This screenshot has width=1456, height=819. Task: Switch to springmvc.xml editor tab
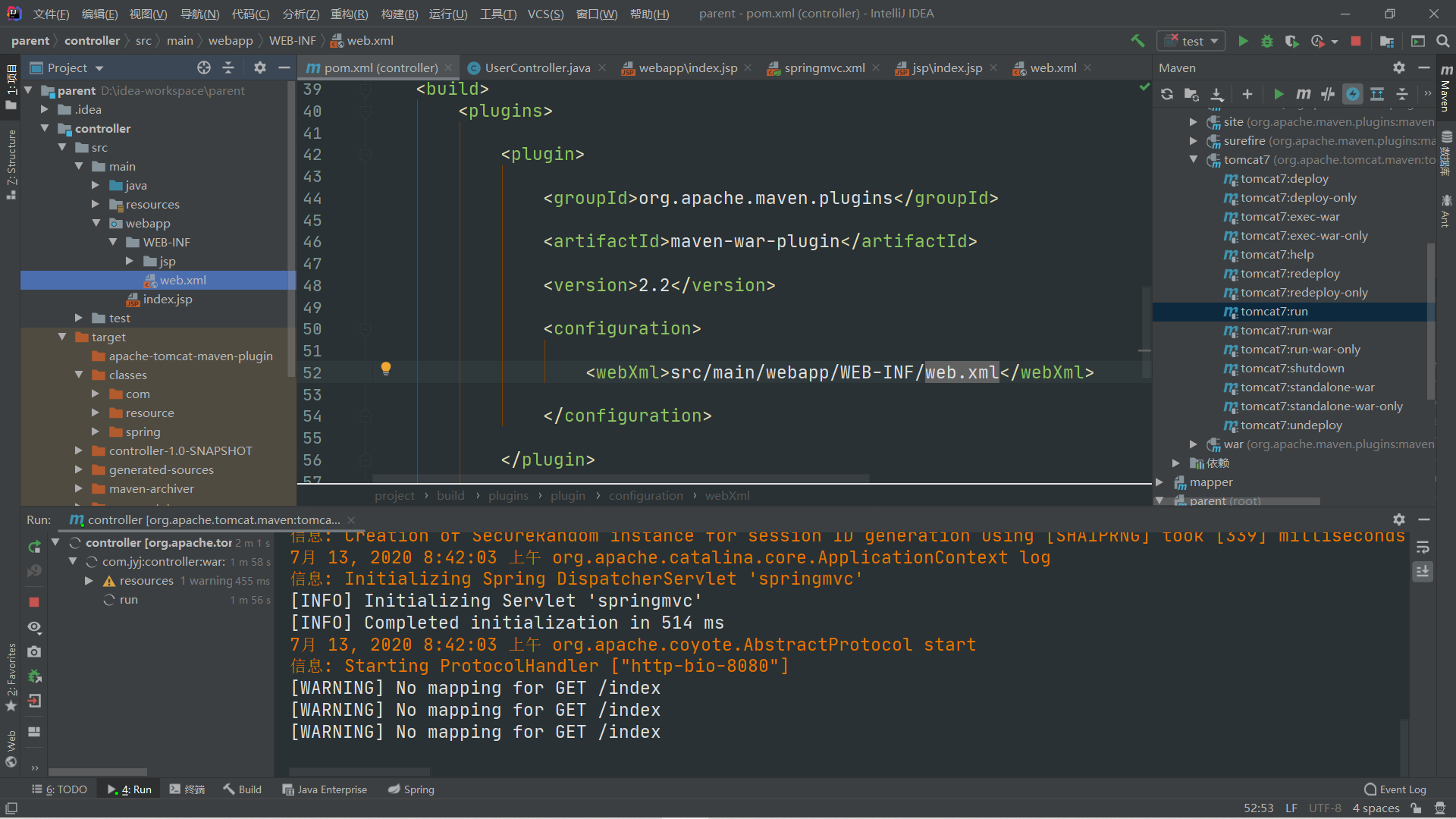coord(824,67)
